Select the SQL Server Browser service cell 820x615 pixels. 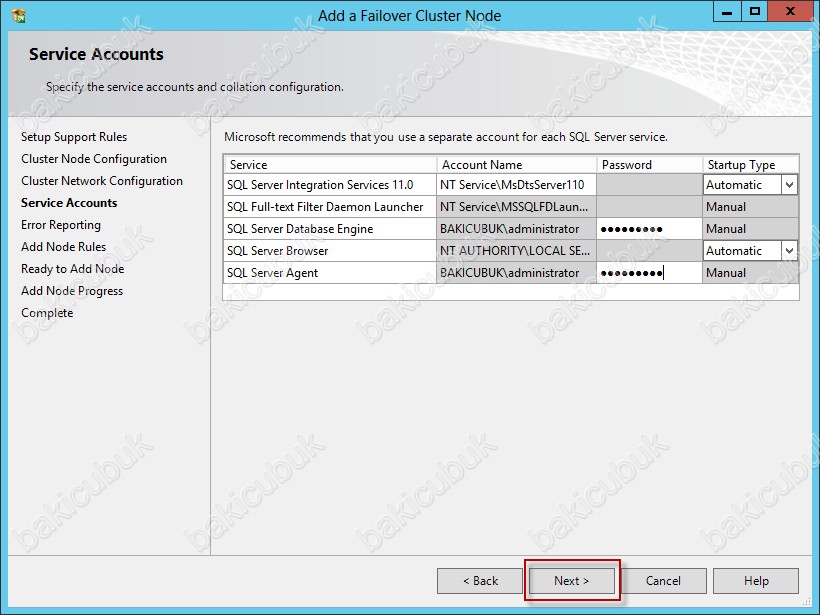click(x=330, y=251)
